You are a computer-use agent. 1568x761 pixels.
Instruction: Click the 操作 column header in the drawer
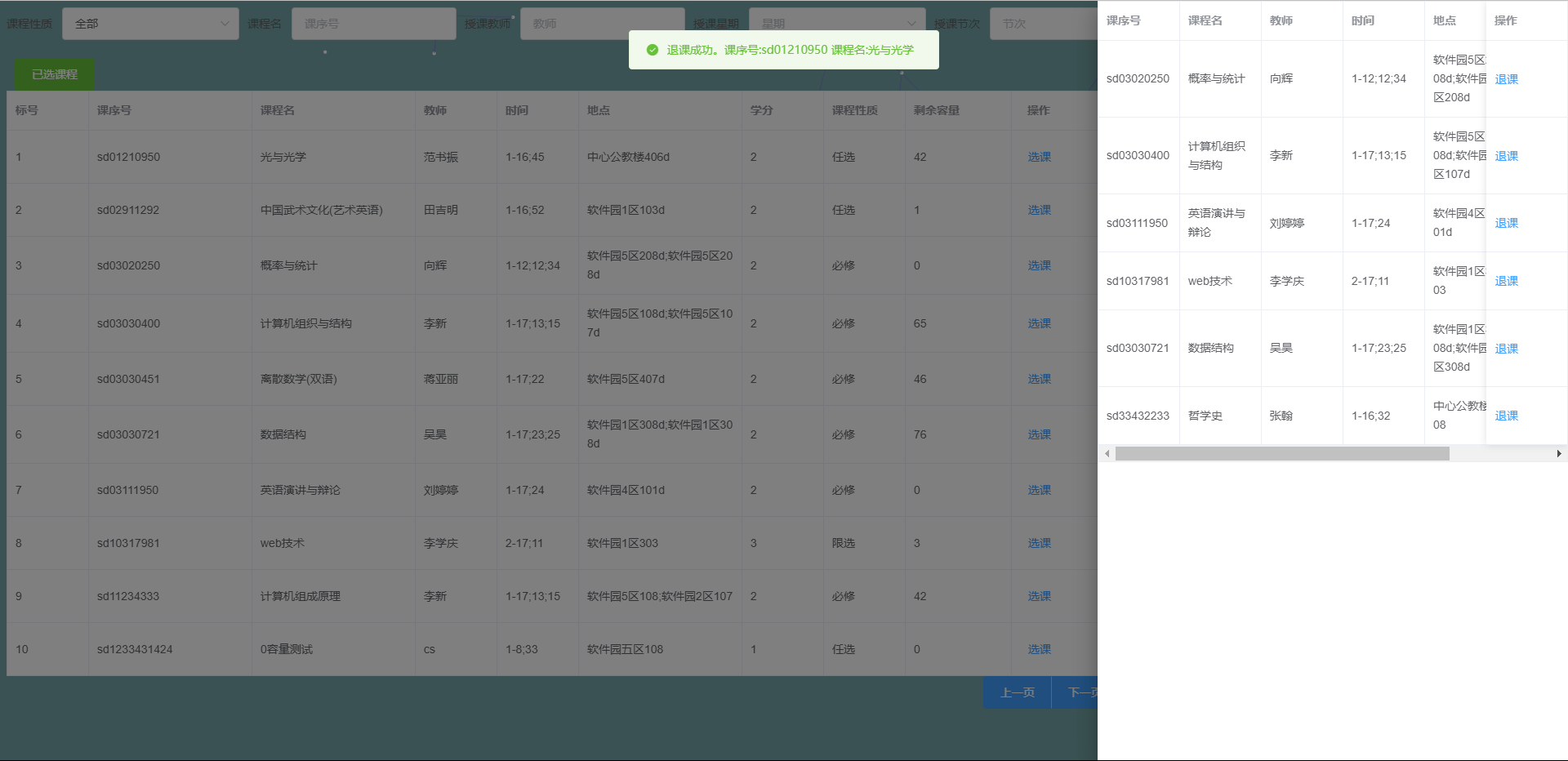(1505, 20)
